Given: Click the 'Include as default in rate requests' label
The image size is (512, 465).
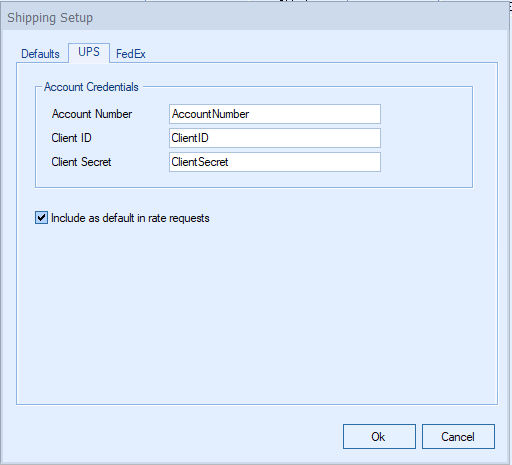Looking at the screenshot, I should (x=130, y=218).
